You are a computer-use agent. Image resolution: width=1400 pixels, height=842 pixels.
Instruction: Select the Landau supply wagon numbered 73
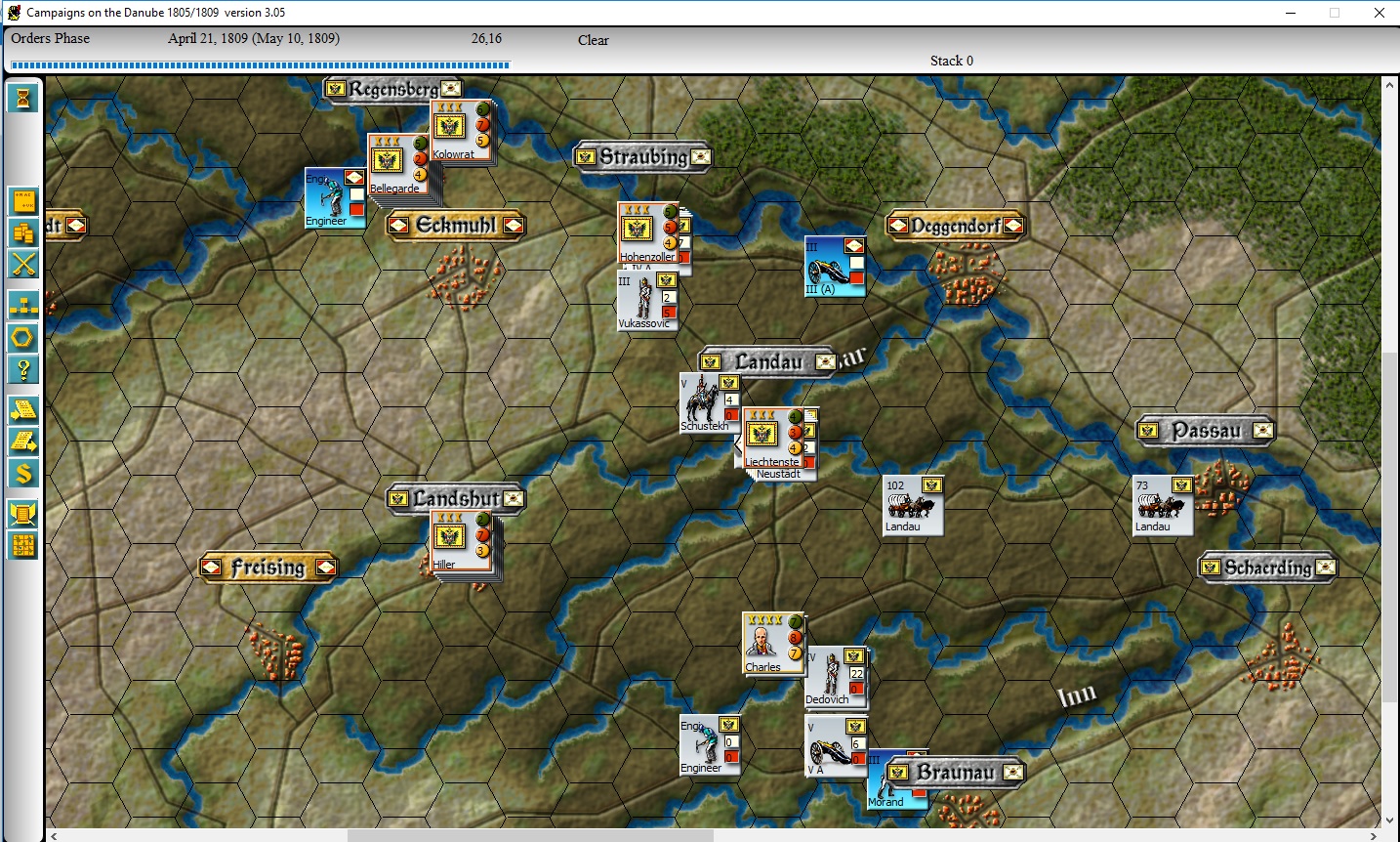pyautogui.click(x=1163, y=505)
